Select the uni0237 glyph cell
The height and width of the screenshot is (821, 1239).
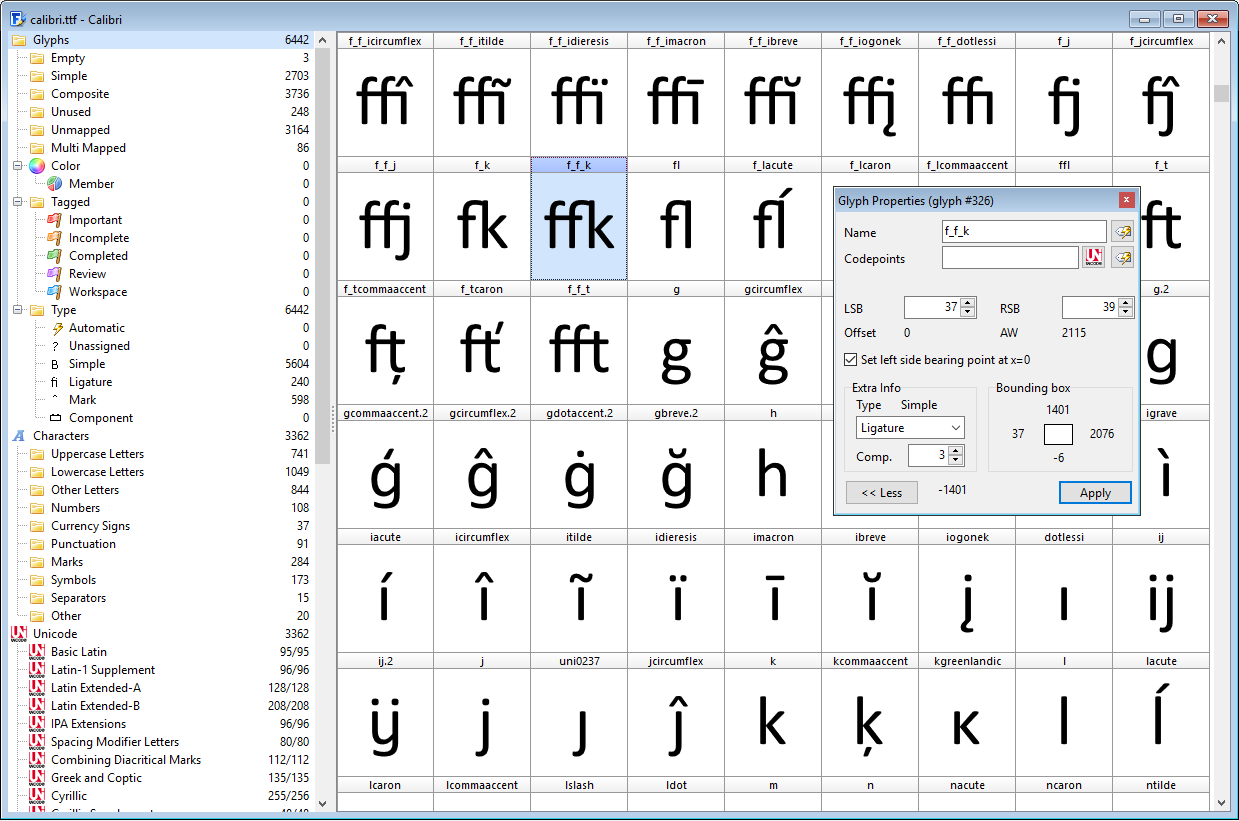pos(579,715)
